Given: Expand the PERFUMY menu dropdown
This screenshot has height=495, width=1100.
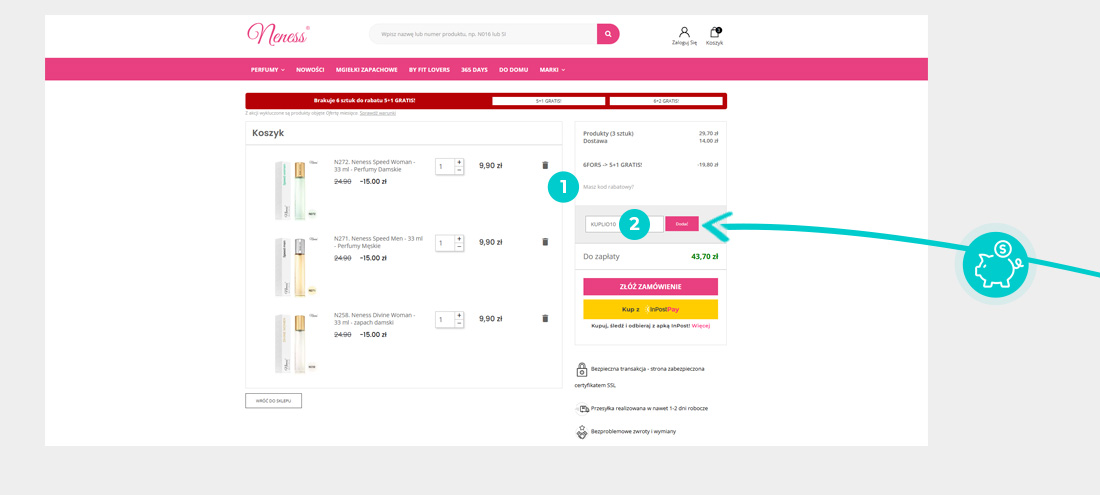Looking at the screenshot, I should click(267, 69).
